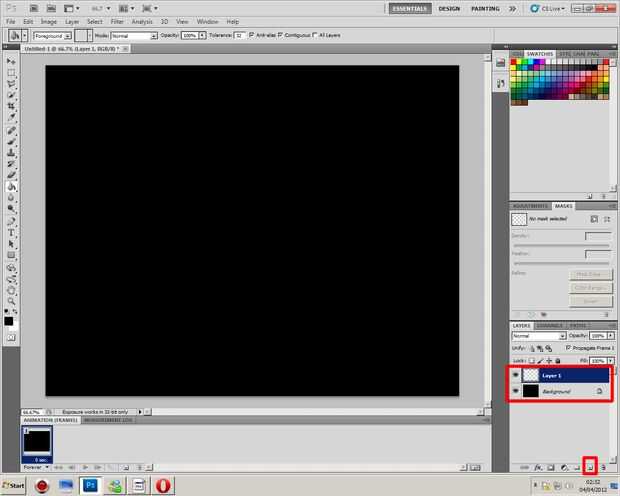This screenshot has height=496, width=620.
Task: Switch to Photoshop on the taskbar
Action: pos(90,485)
